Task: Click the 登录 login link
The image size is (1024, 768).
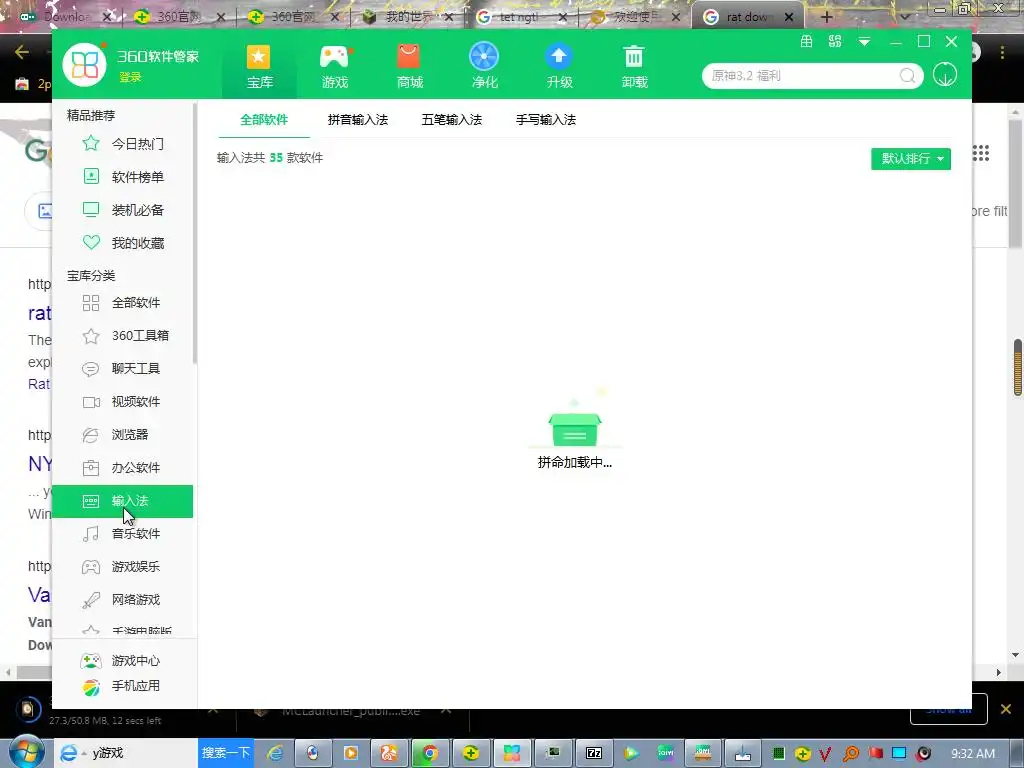Action: pyautogui.click(x=130, y=77)
